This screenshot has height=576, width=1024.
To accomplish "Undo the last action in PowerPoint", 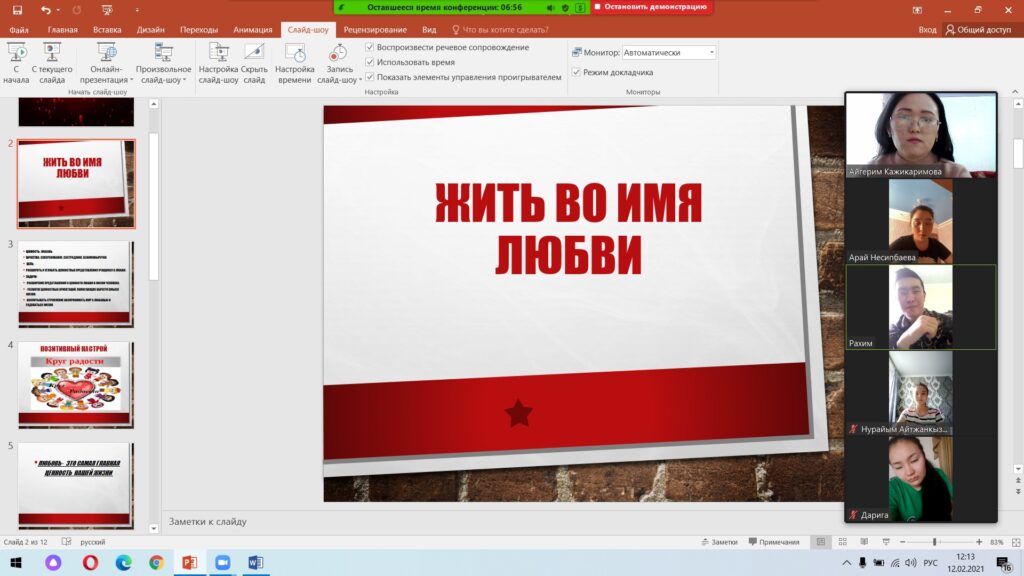I will 45,10.
